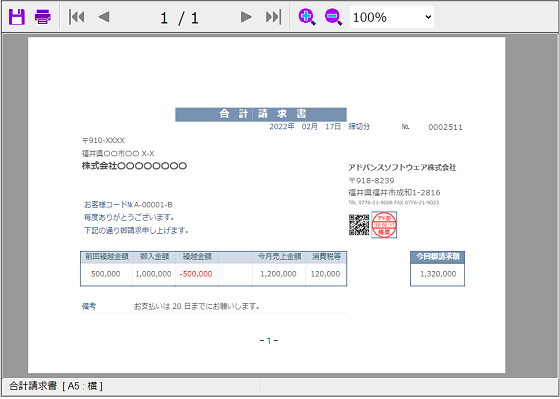Viewport: 560px width, 399px height.
Task: Click the 120,000 consumption tax cell
Action: [325, 274]
